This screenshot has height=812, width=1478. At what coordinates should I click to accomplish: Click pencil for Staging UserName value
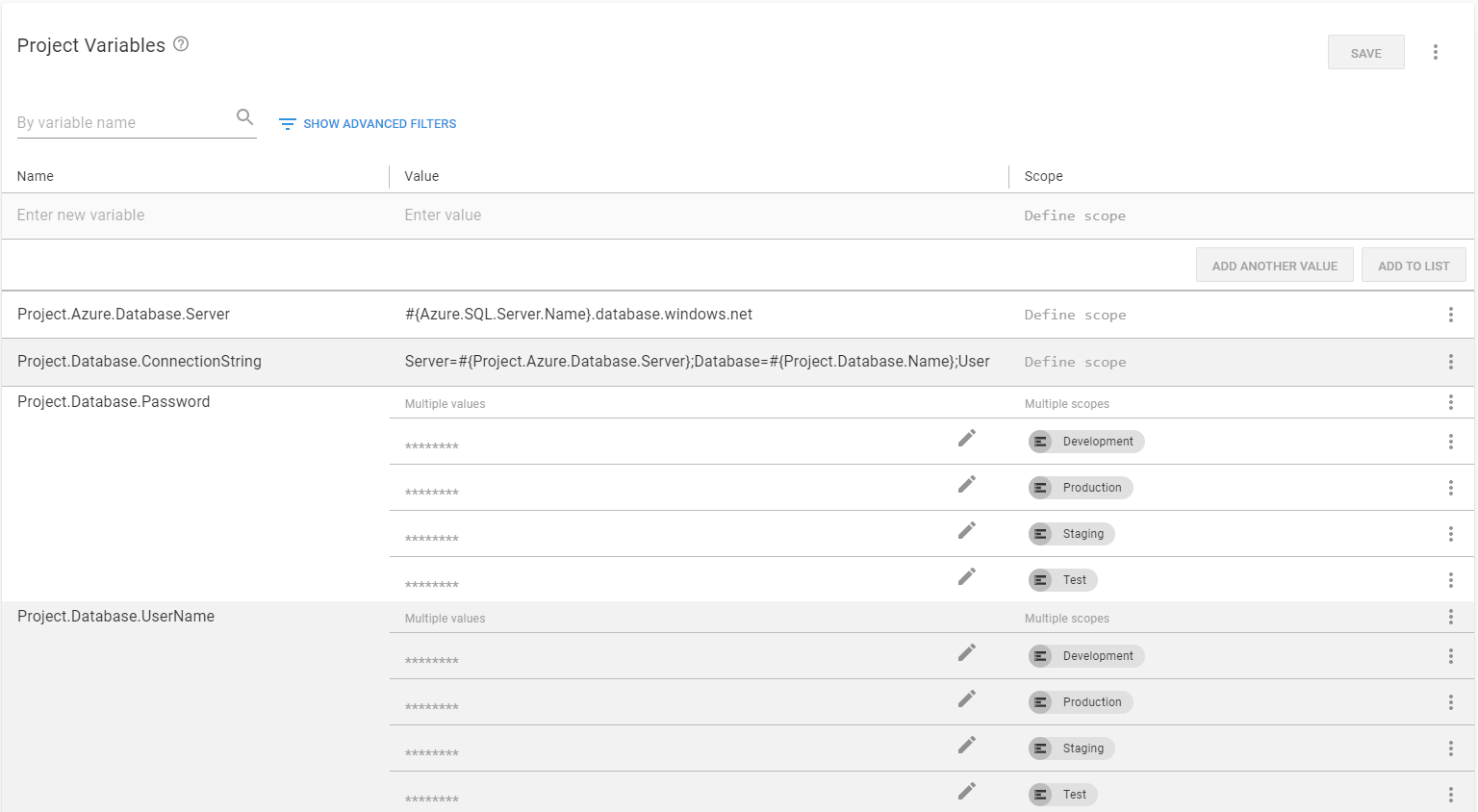pos(966,746)
